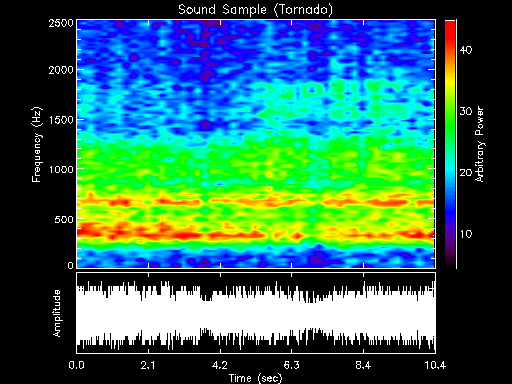This screenshot has width=512, height=384.
Task: Click the colorbar value 10 label
Action: [466, 234]
